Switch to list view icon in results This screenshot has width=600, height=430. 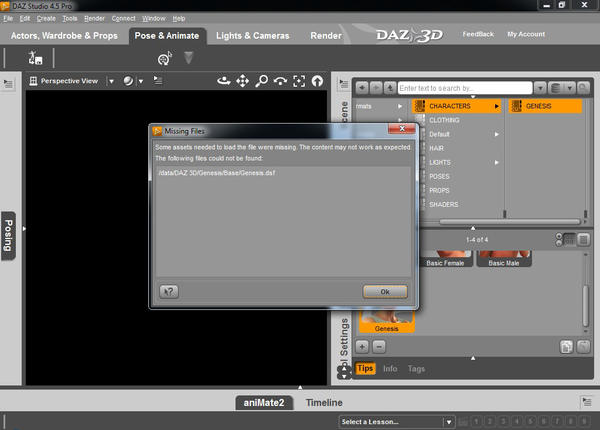pyautogui.click(x=584, y=240)
